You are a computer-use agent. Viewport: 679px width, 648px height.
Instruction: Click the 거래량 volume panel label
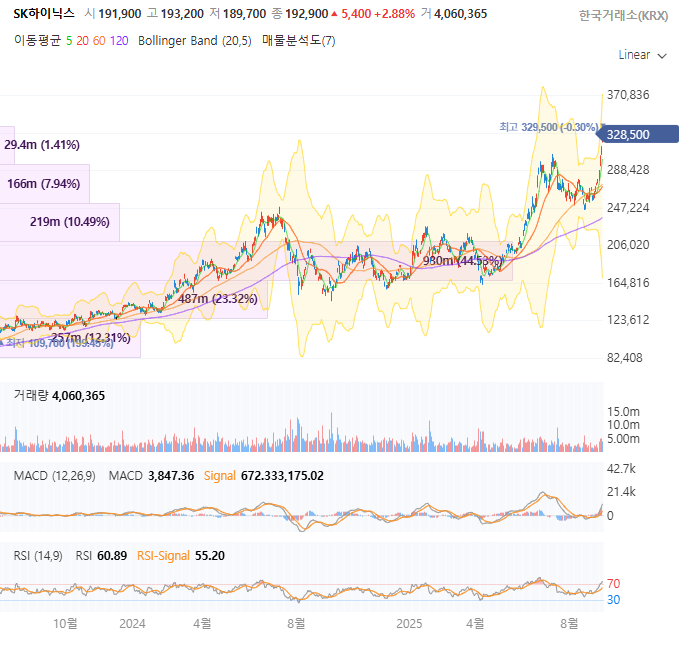(31, 395)
